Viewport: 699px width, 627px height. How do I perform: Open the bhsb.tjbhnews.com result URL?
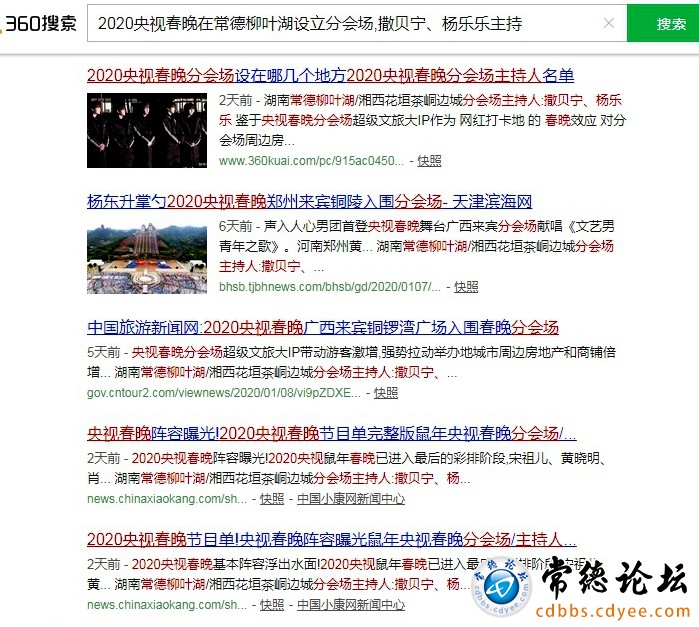pyautogui.click(x=329, y=287)
